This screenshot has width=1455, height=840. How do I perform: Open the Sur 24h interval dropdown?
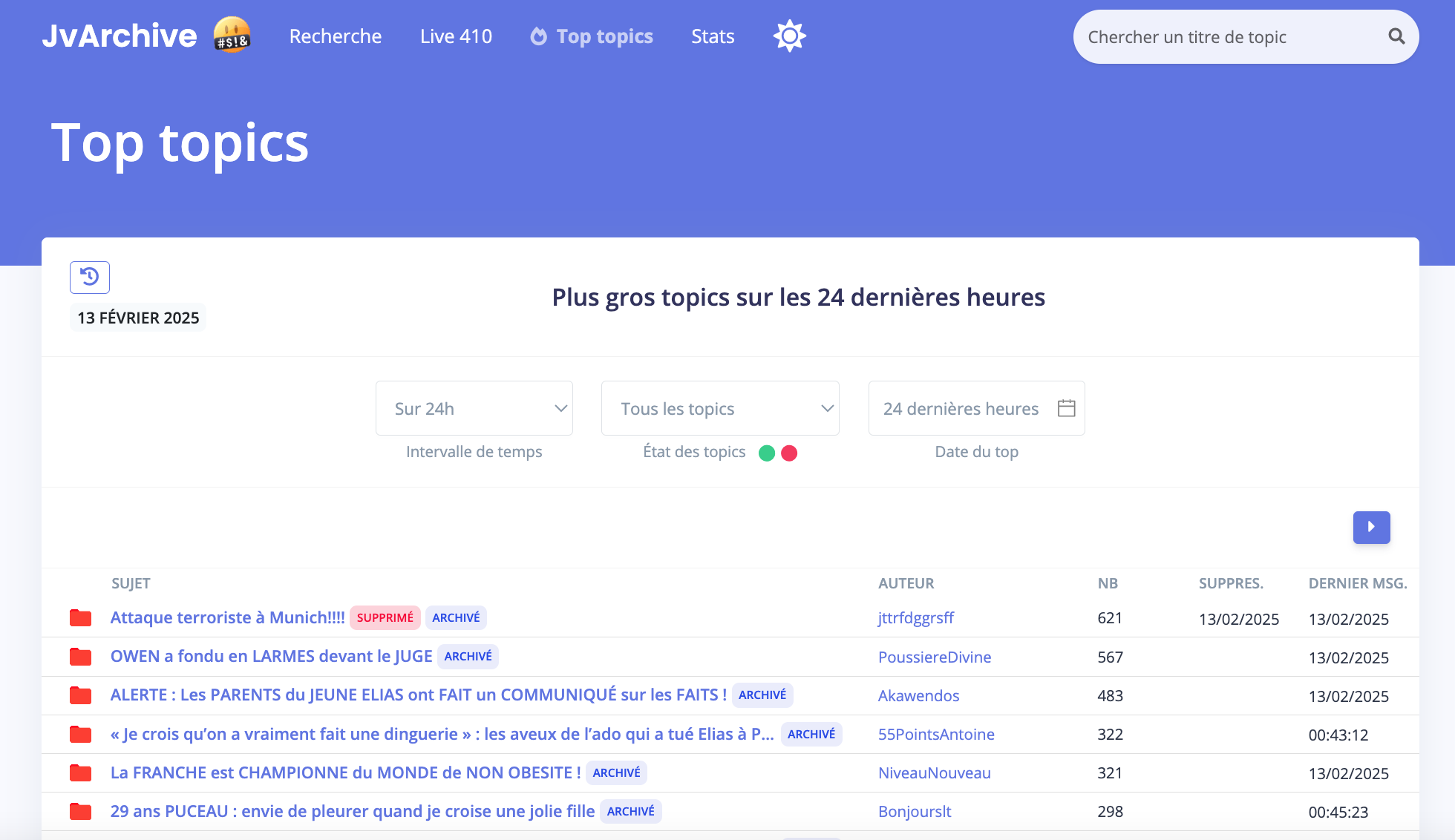[474, 407]
